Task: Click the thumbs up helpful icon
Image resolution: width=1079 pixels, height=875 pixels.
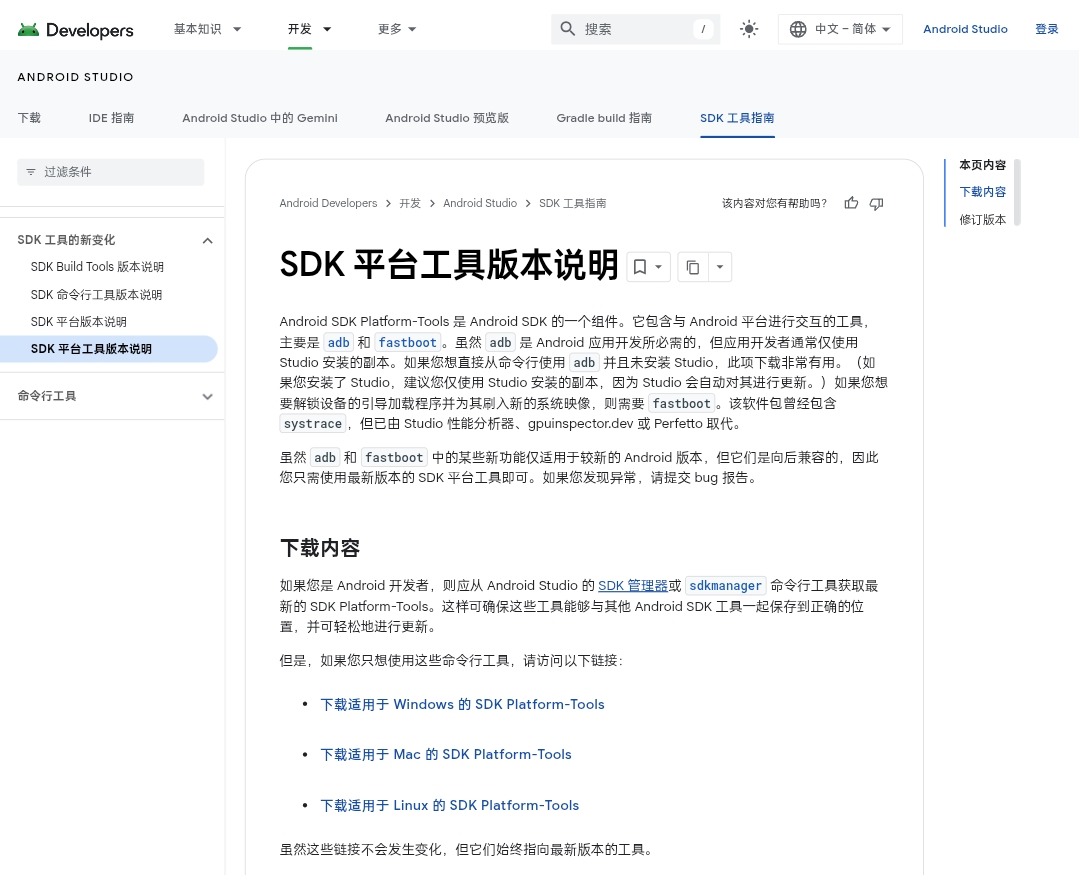Action: coord(851,203)
